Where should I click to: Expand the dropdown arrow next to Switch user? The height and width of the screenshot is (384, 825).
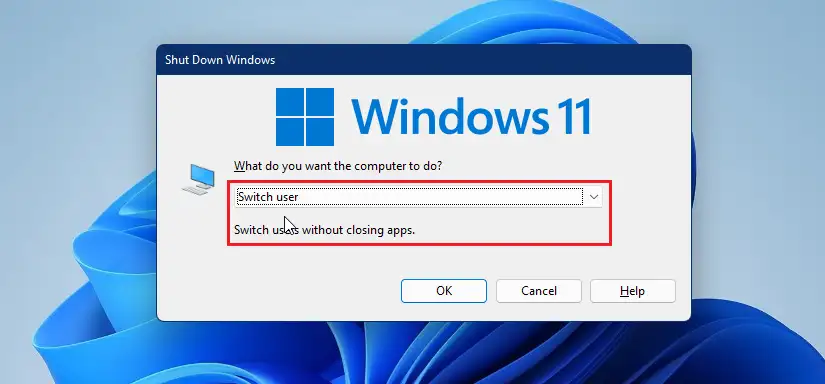pos(594,197)
